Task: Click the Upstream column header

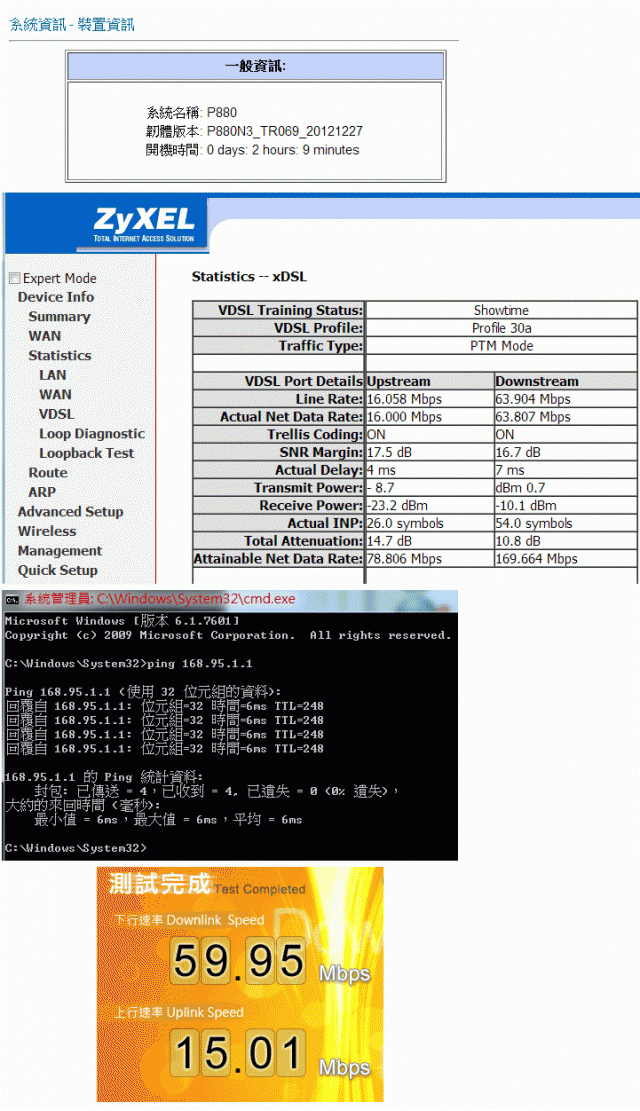Action: tap(398, 381)
